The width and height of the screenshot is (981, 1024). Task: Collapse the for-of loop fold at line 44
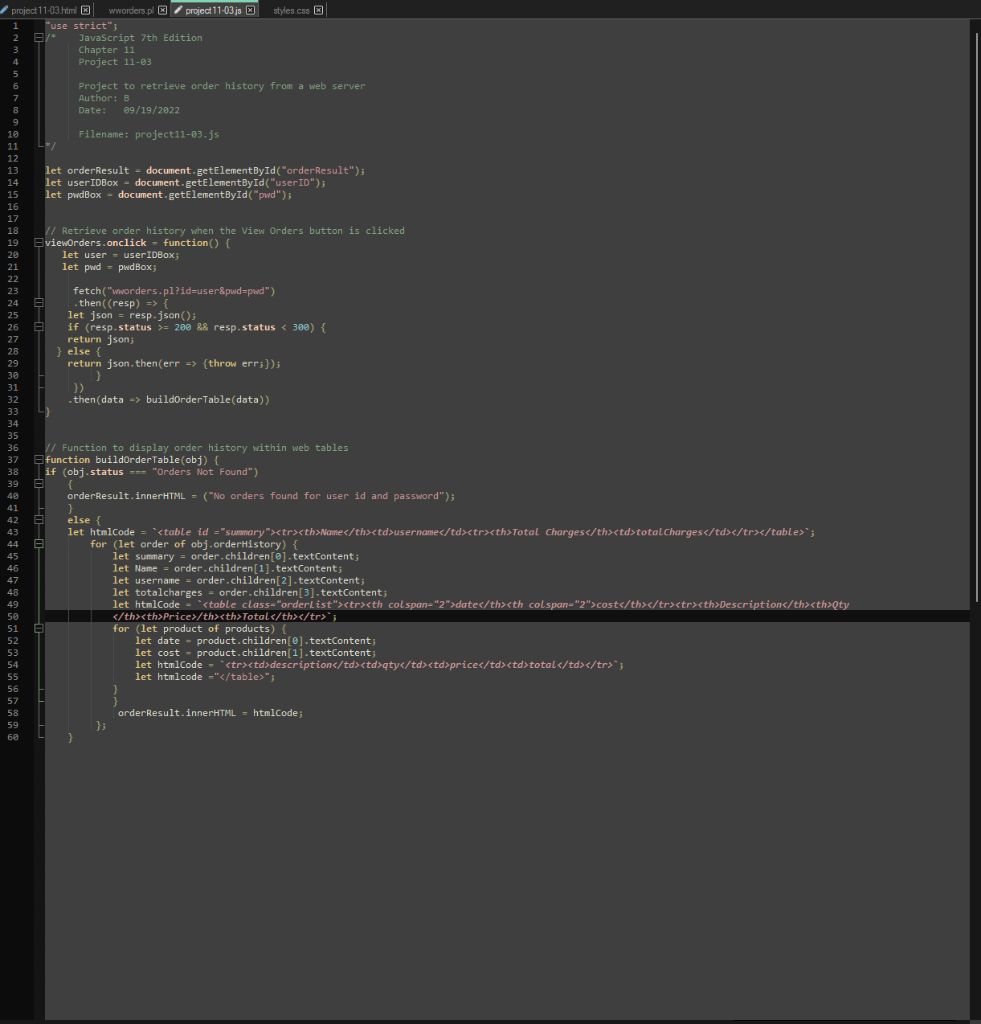(x=37, y=543)
